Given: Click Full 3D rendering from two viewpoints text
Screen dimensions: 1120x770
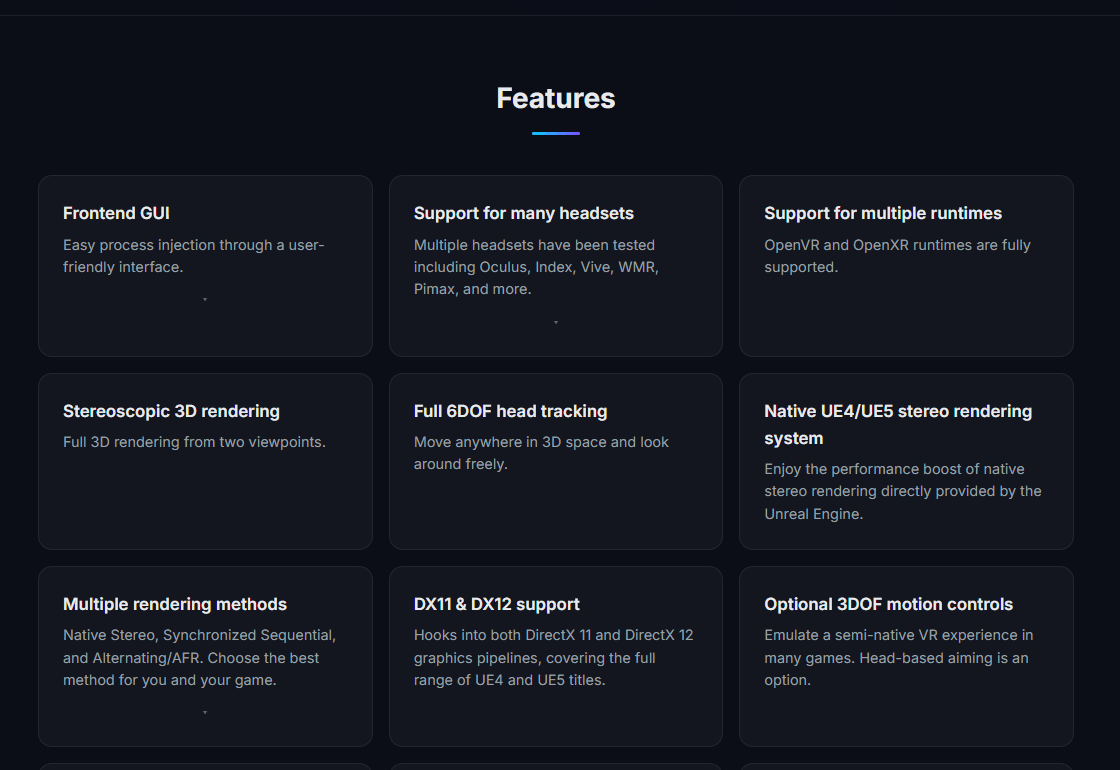Looking at the screenshot, I should [x=194, y=442].
